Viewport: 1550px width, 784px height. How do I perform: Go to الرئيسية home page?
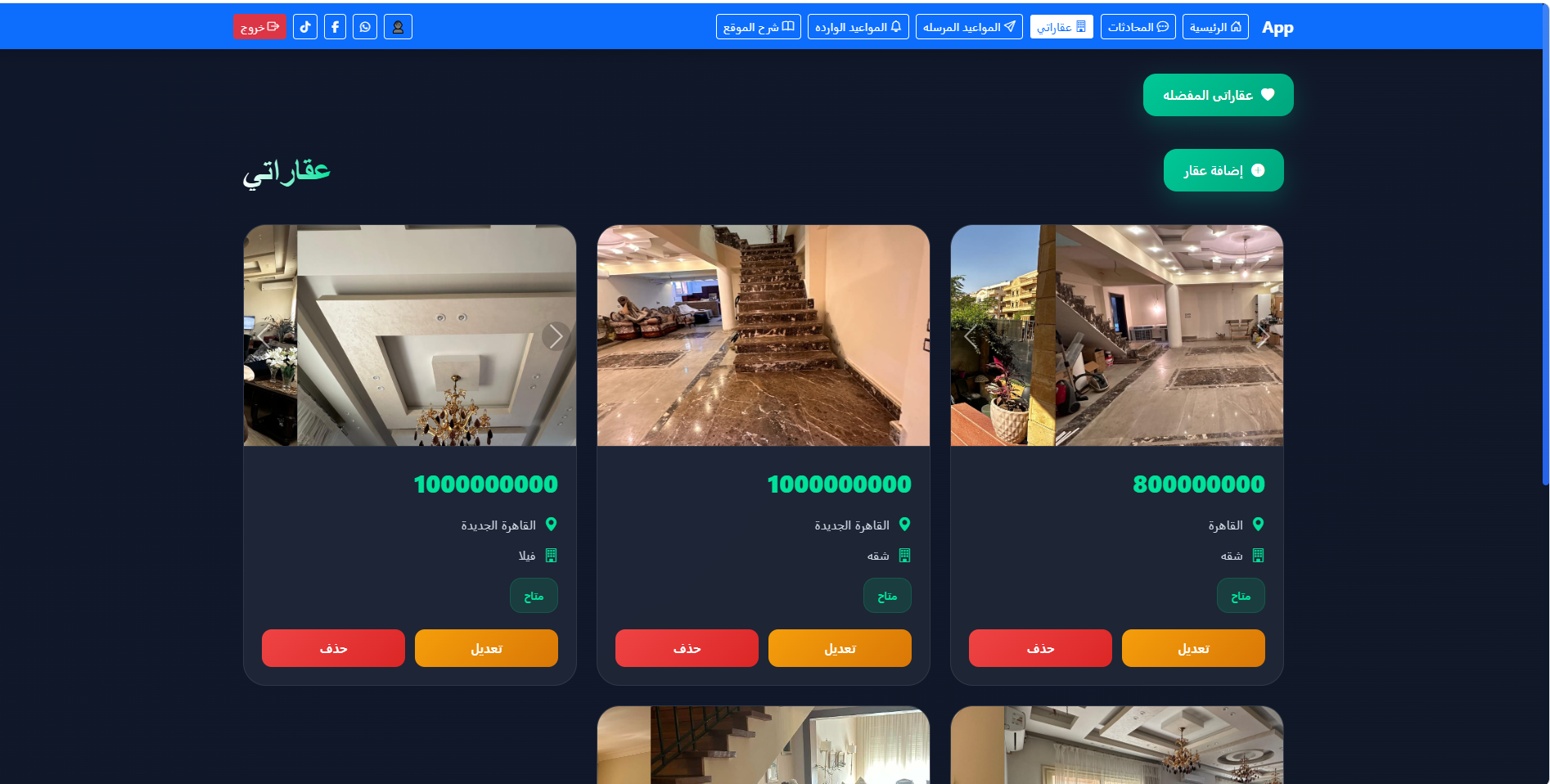[x=1215, y=27]
